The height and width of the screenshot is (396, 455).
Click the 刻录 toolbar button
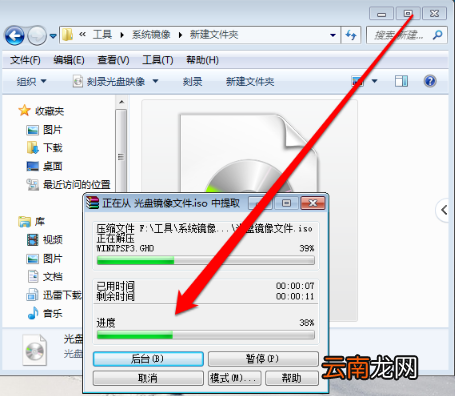coord(192,81)
